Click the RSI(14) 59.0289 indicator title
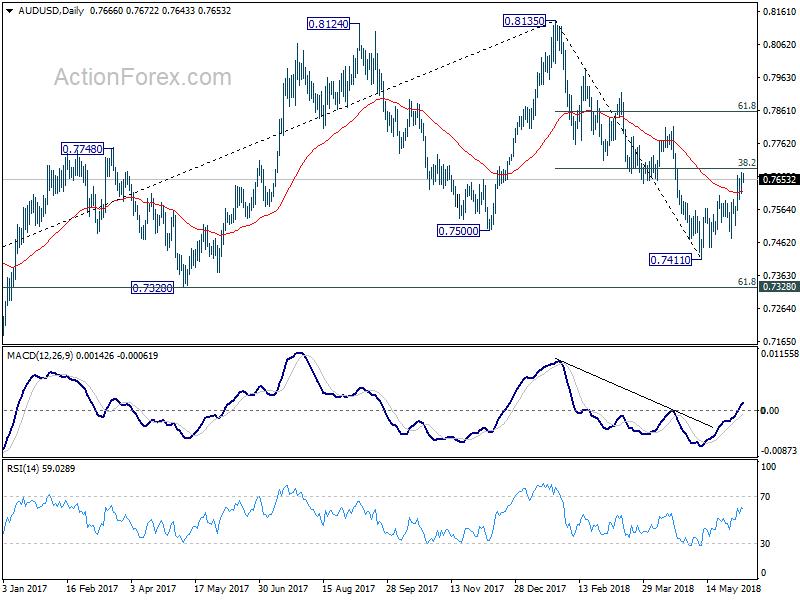 click(x=41, y=468)
